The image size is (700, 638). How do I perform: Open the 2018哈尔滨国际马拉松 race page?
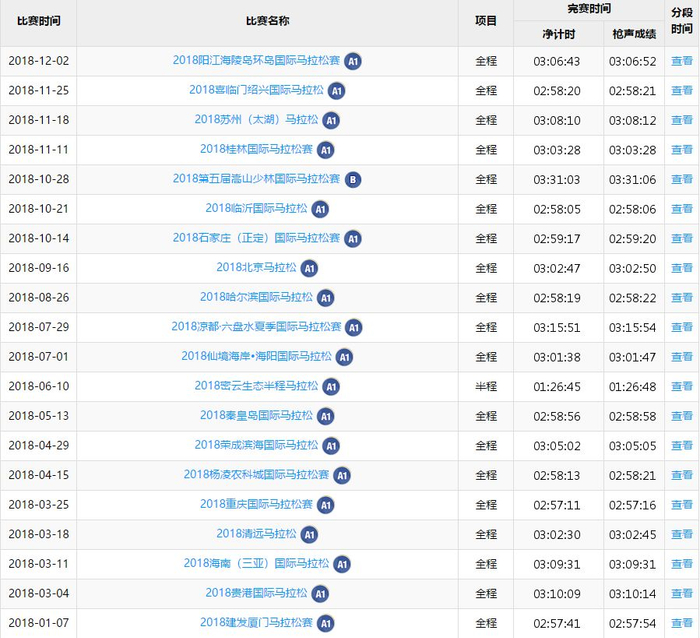(256, 297)
